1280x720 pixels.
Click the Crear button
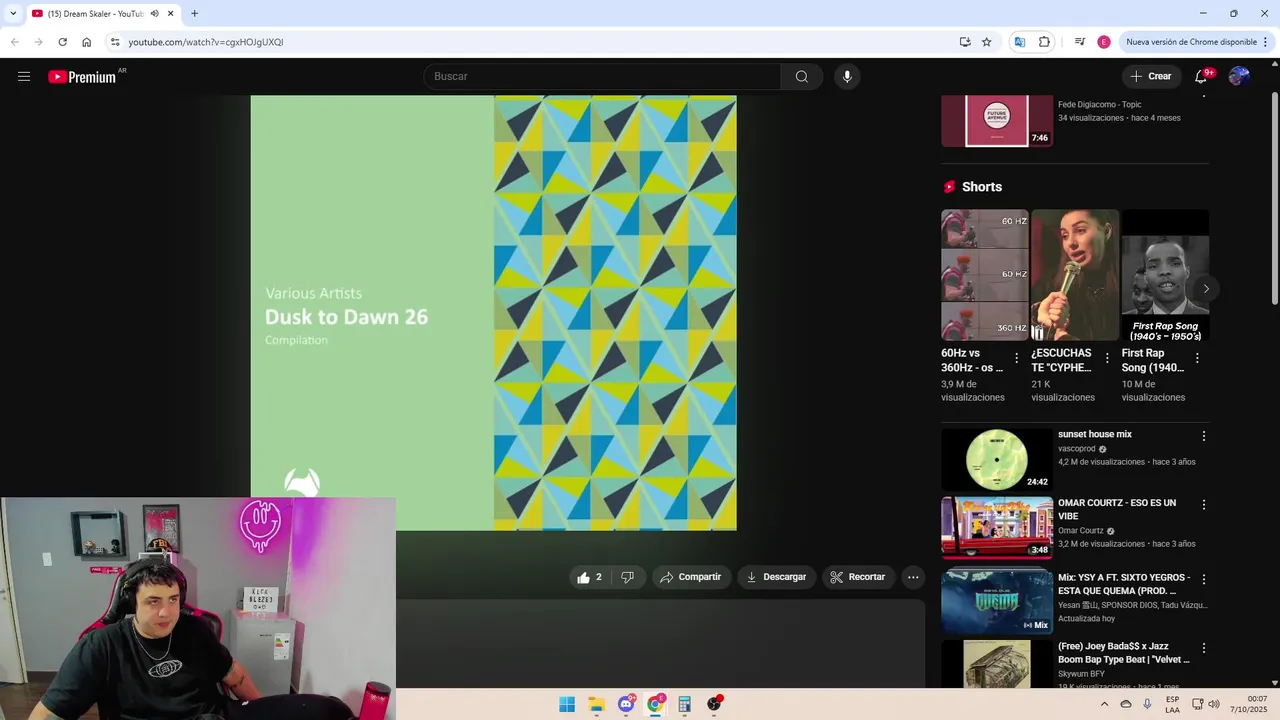(1150, 76)
